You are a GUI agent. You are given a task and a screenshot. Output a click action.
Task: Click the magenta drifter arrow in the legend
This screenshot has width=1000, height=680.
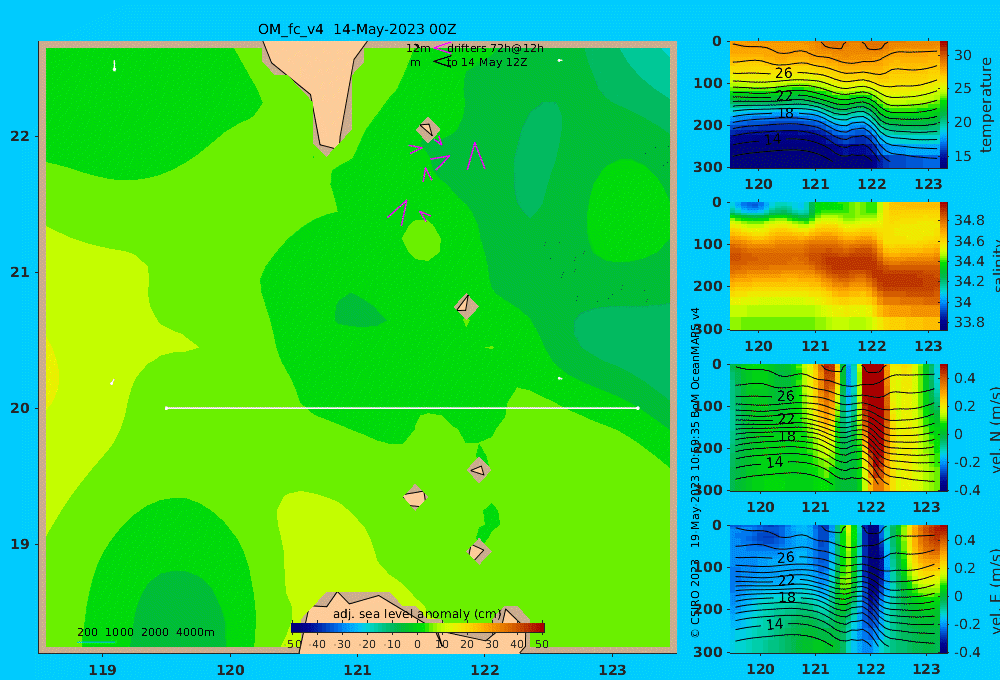(x=441, y=47)
